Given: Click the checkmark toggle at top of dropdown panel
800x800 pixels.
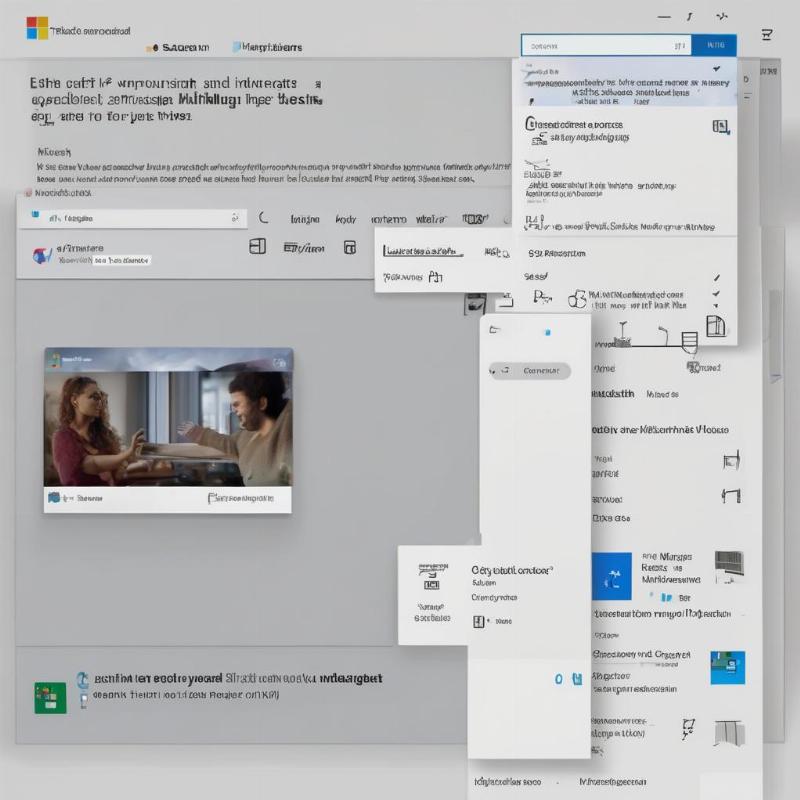Looking at the screenshot, I should point(716,68).
